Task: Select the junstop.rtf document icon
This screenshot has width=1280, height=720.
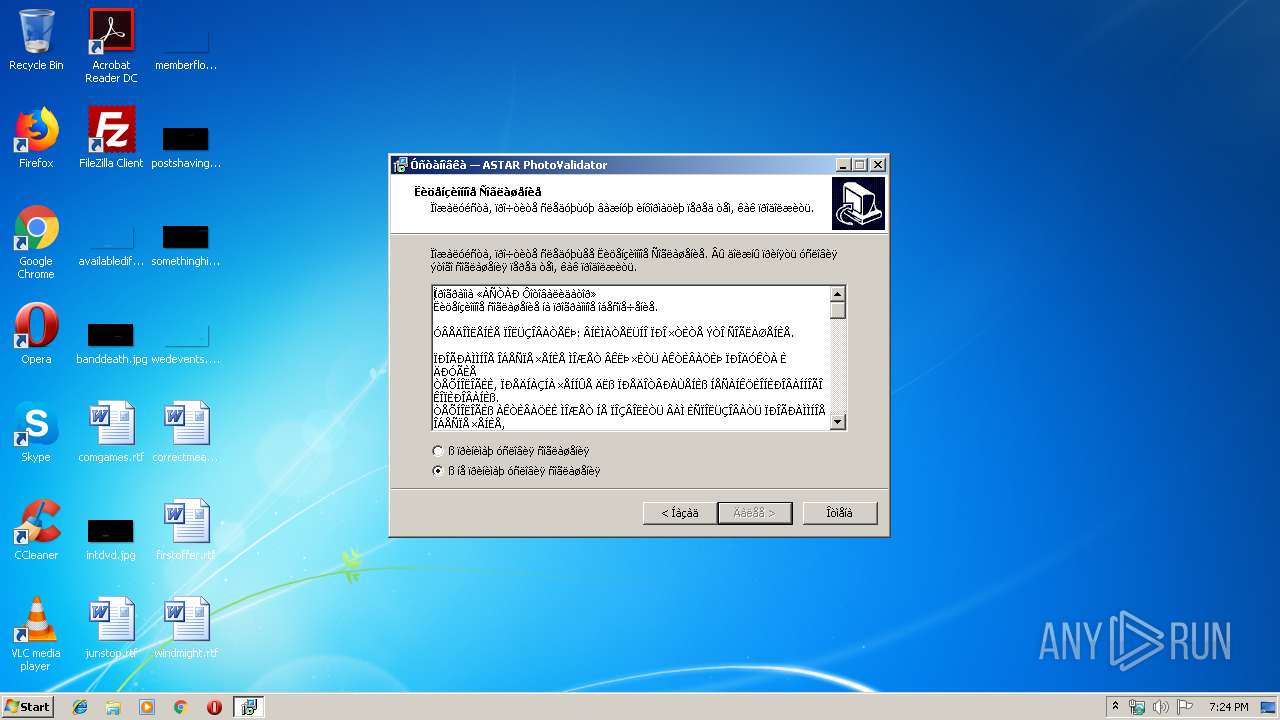Action: (x=111, y=627)
